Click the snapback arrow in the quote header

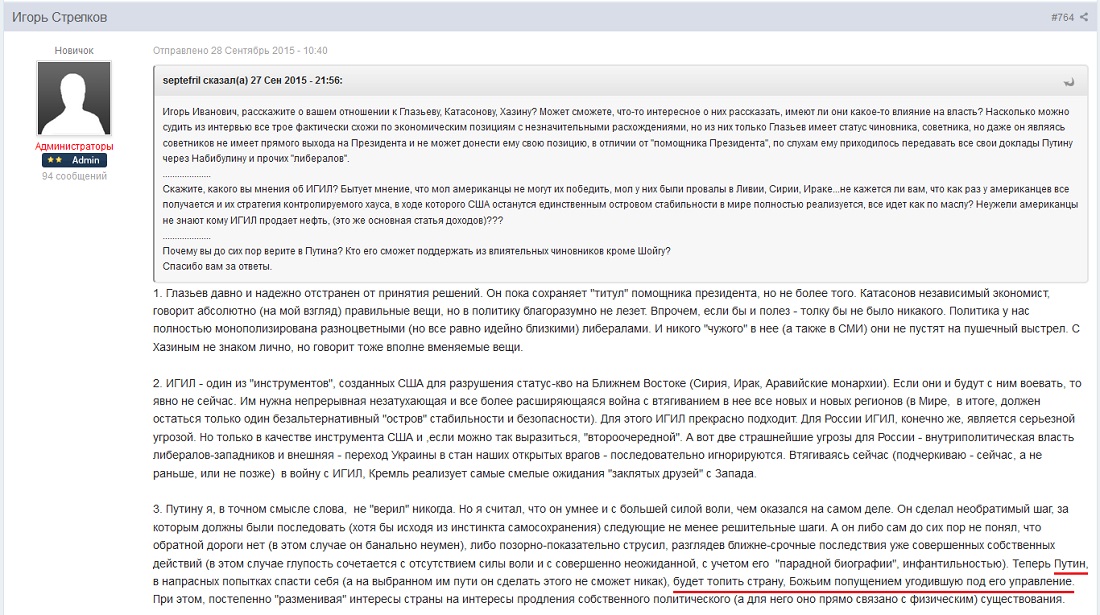coord(1069,81)
